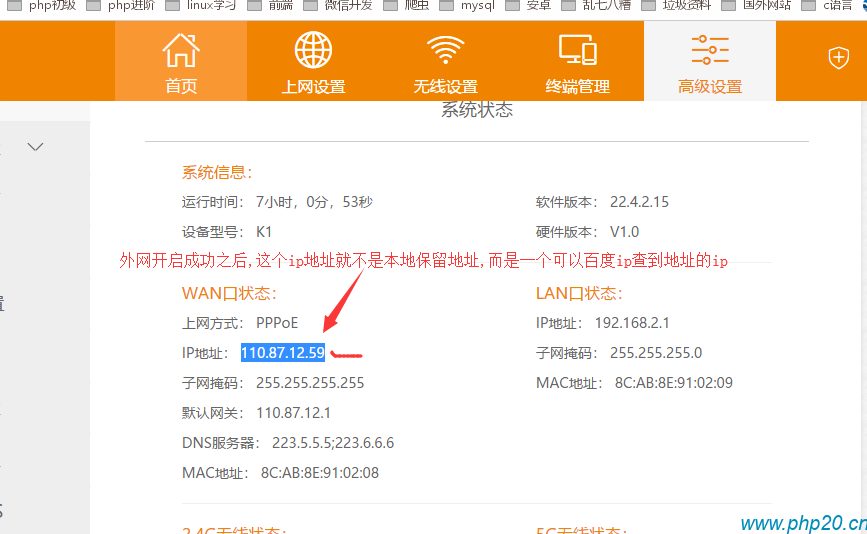Click the device model K1 value

[264, 232]
